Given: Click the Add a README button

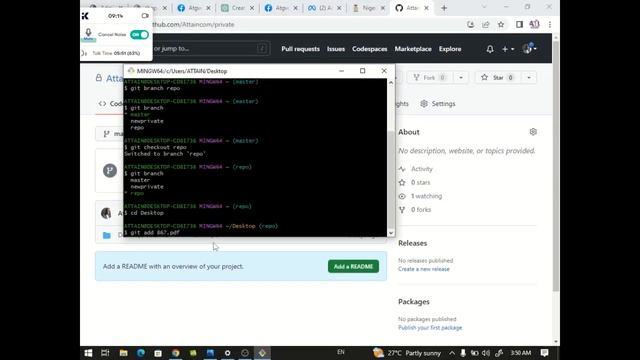Looking at the screenshot, I should (353, 267).
